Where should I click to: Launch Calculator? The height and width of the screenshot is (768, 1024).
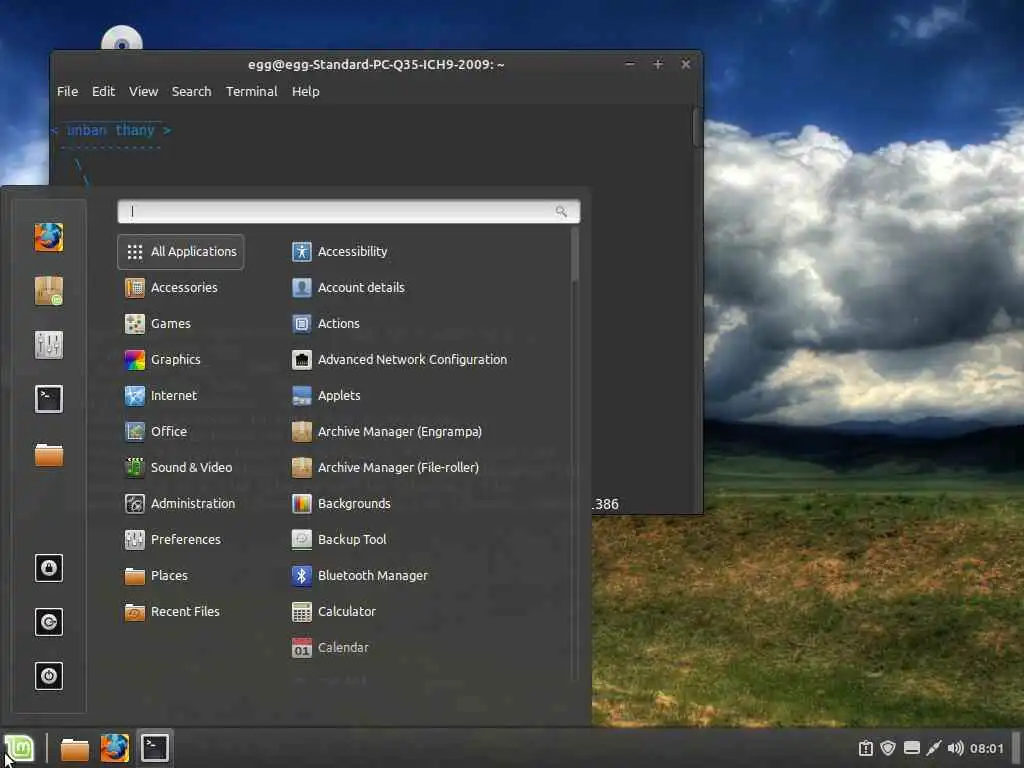point(334,611)
